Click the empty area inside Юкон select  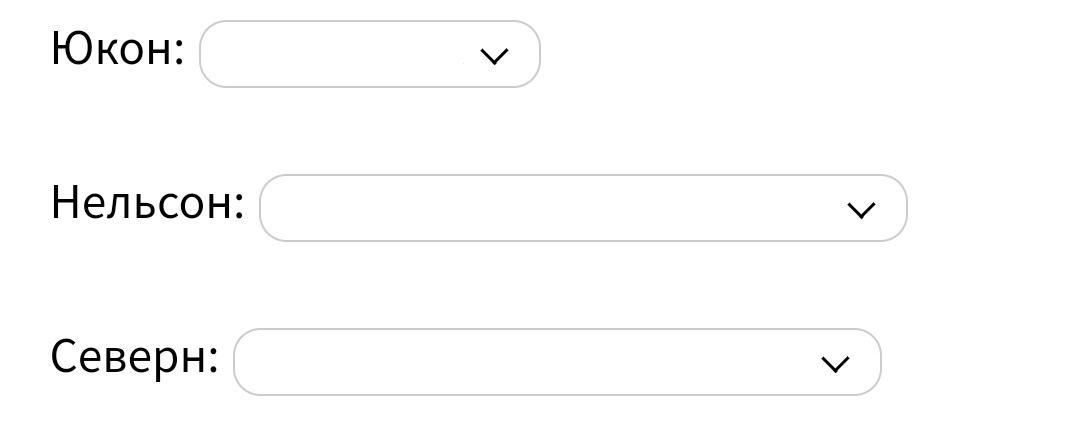[x=330, y=54]
